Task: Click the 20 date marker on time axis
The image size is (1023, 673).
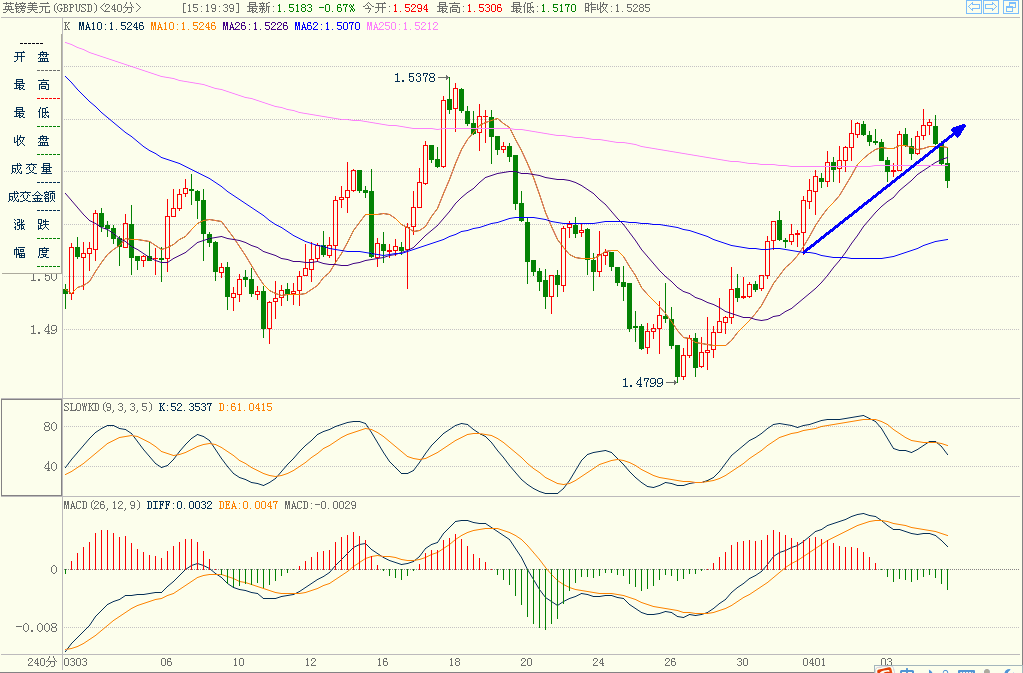Action: [x=527, y=663]
